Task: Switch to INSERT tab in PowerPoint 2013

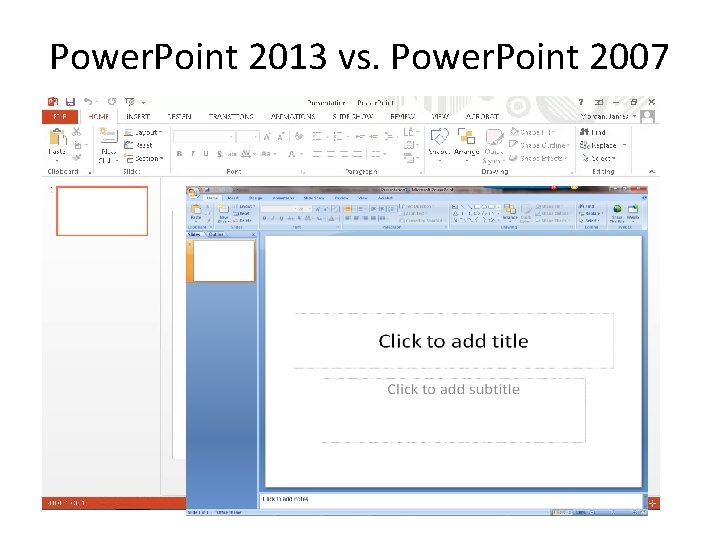Action: click(138, 117)
